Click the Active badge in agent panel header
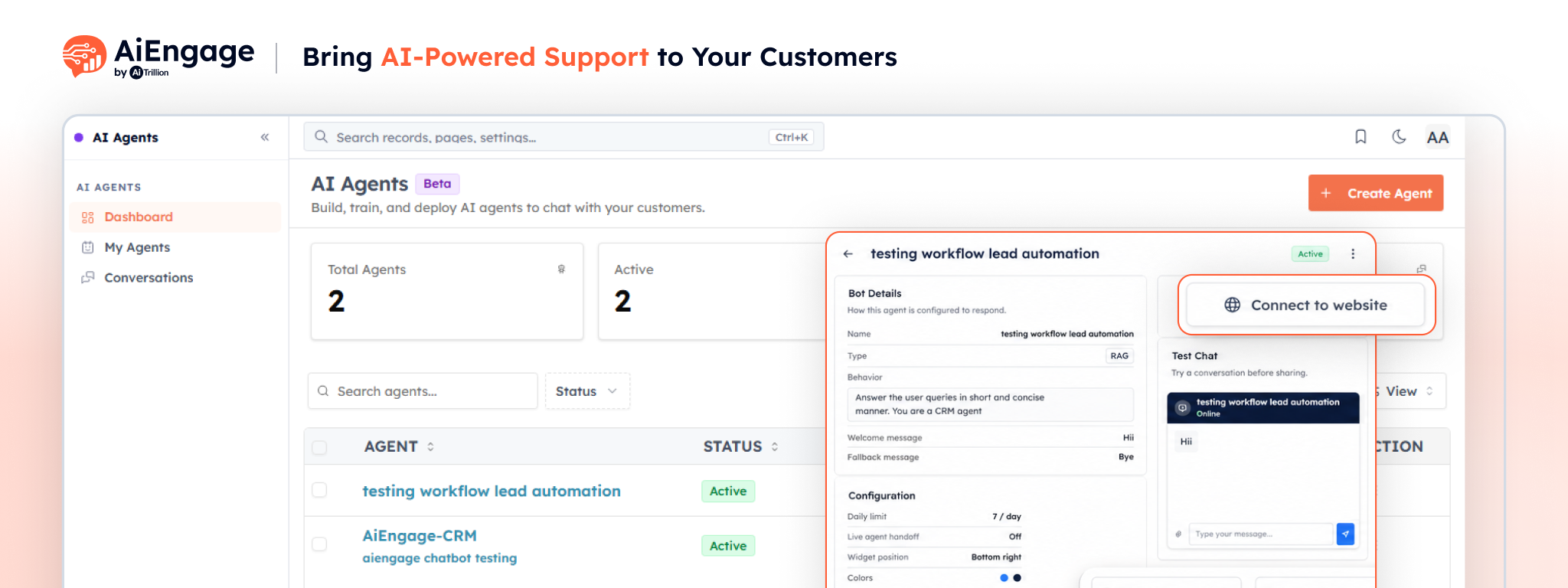The width and height of the screenshot is (1568, 588). [1310, 254]
